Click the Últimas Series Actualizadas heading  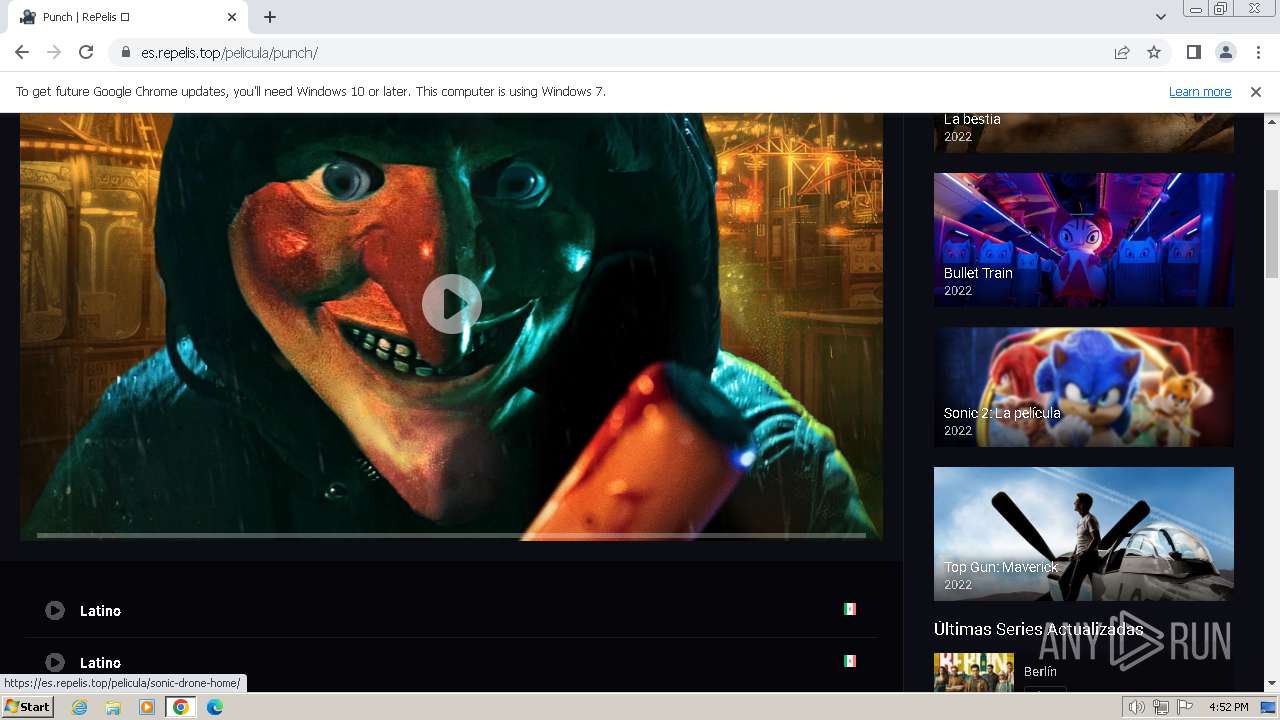[x=1038, y=629]
